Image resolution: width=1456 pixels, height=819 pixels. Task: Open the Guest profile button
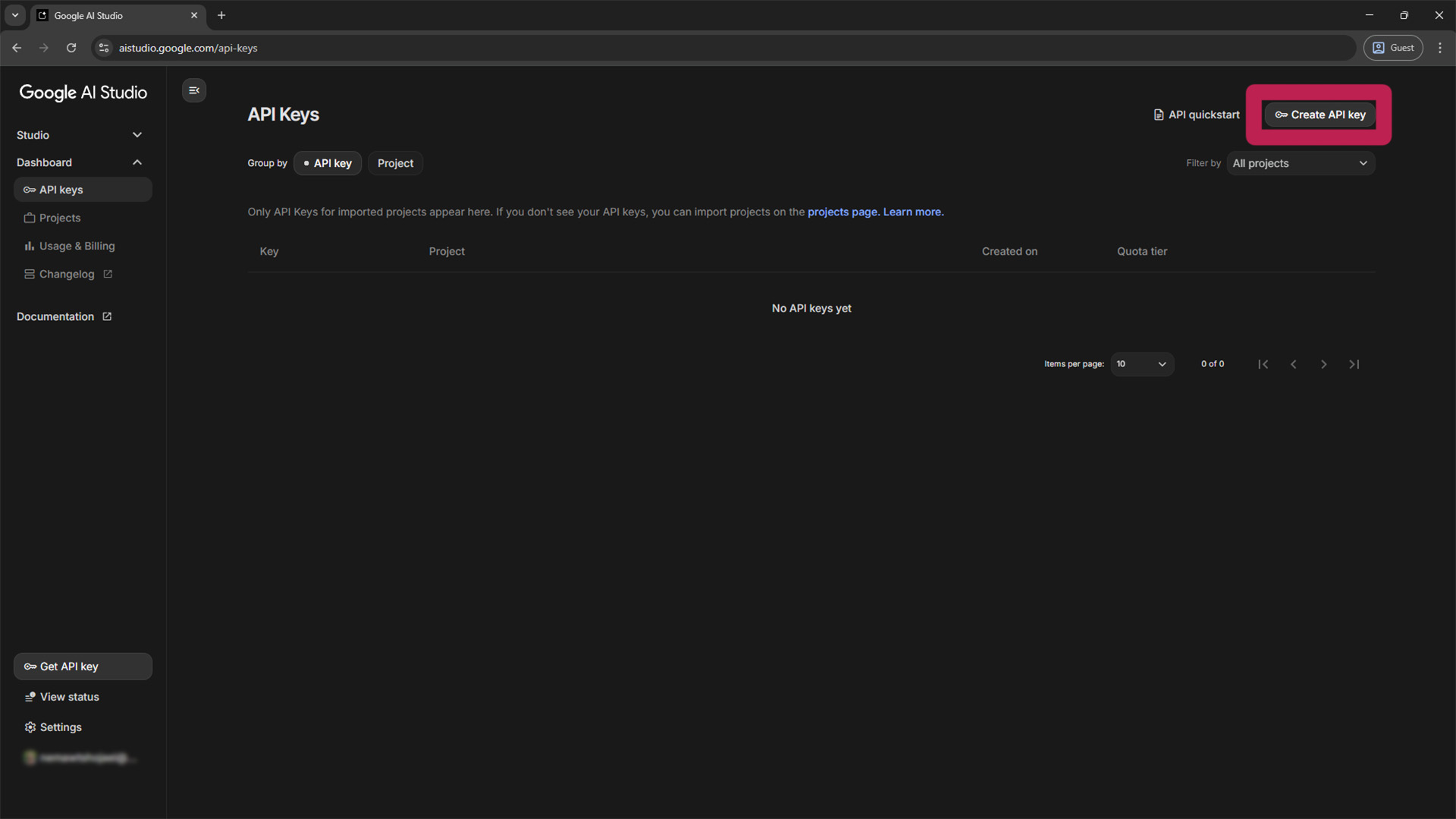1394,48
